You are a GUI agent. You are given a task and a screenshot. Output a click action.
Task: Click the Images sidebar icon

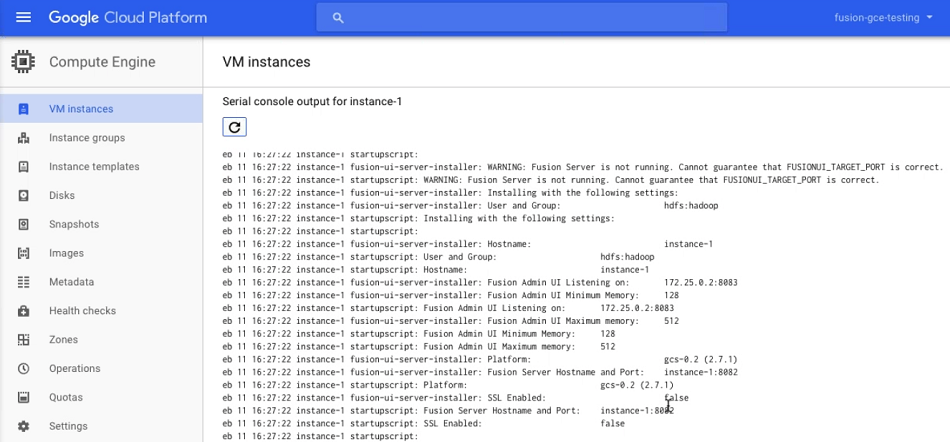24,253
